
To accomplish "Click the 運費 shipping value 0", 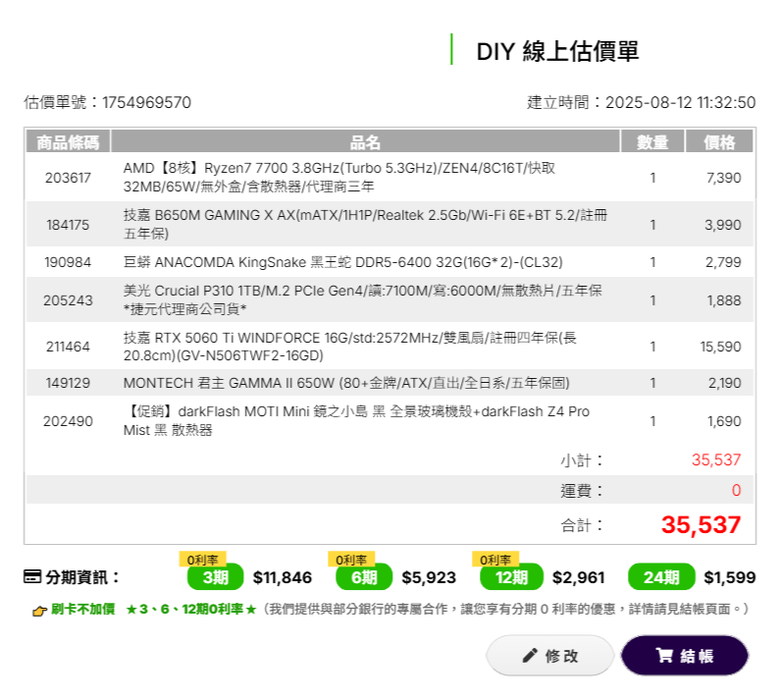I will (x=736, y=491).
